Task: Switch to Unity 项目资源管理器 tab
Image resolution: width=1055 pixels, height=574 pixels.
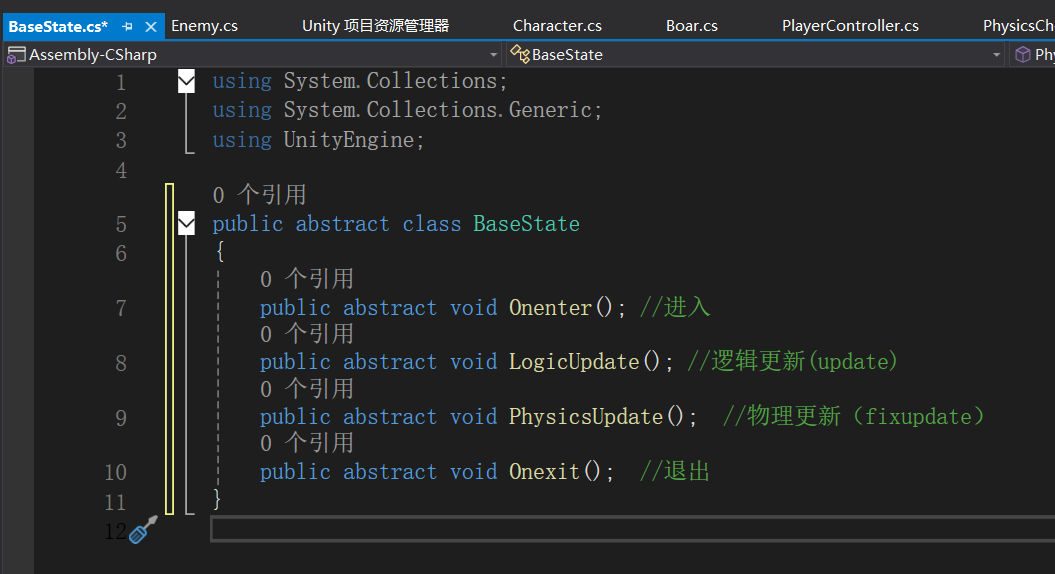Action: pyautogui.click(x=375, y=26)
